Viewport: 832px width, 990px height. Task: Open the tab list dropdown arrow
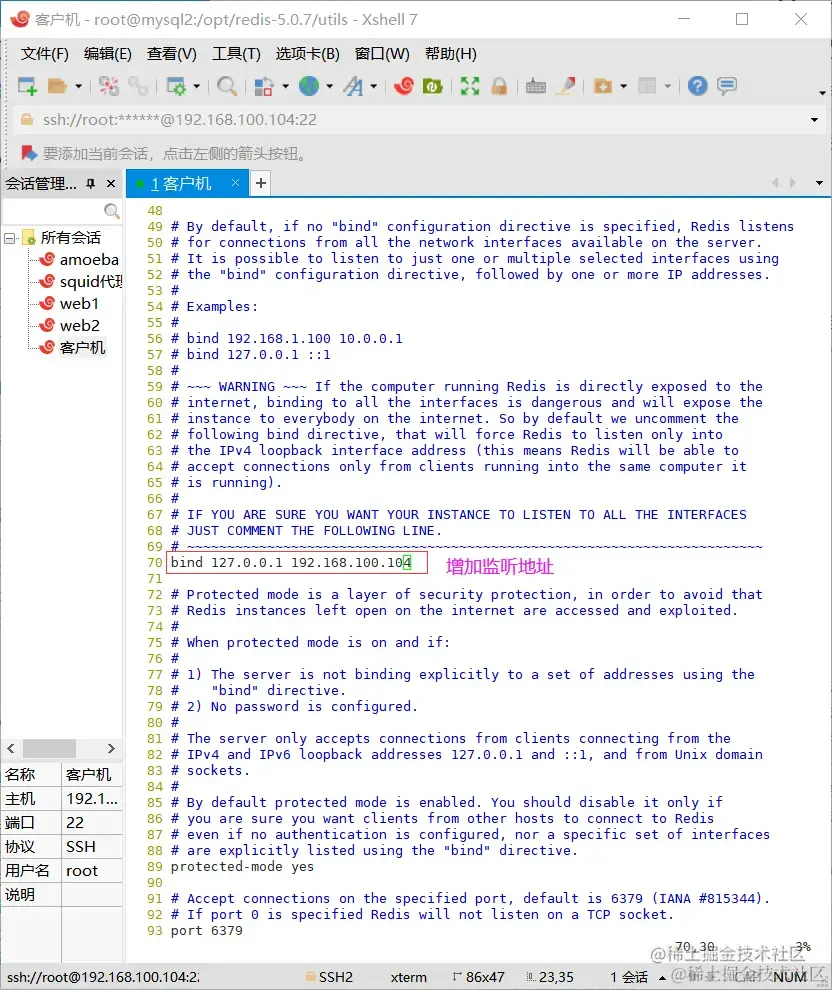[x=819, y=183]
